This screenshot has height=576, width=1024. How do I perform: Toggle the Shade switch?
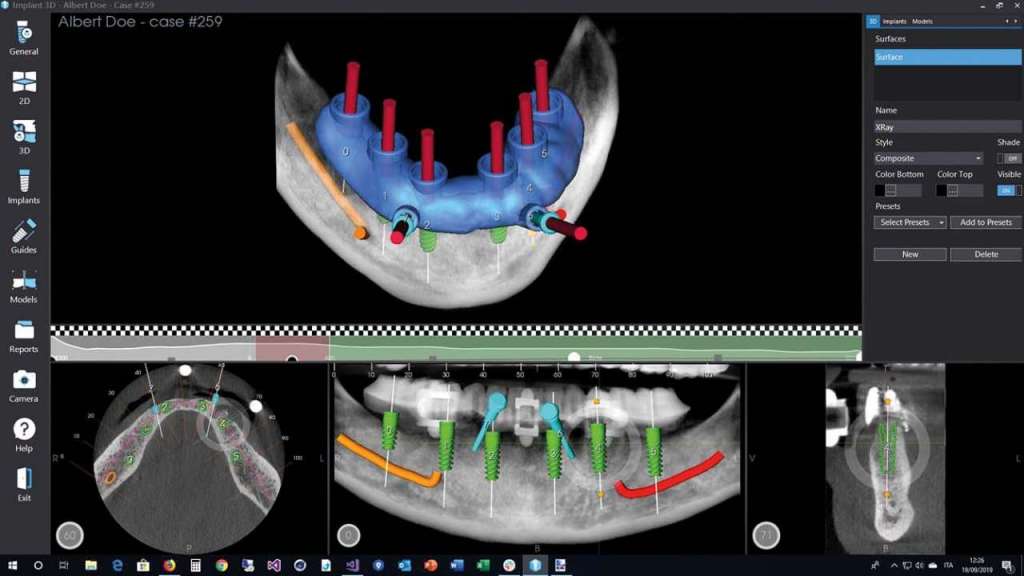coord(1010,158)
